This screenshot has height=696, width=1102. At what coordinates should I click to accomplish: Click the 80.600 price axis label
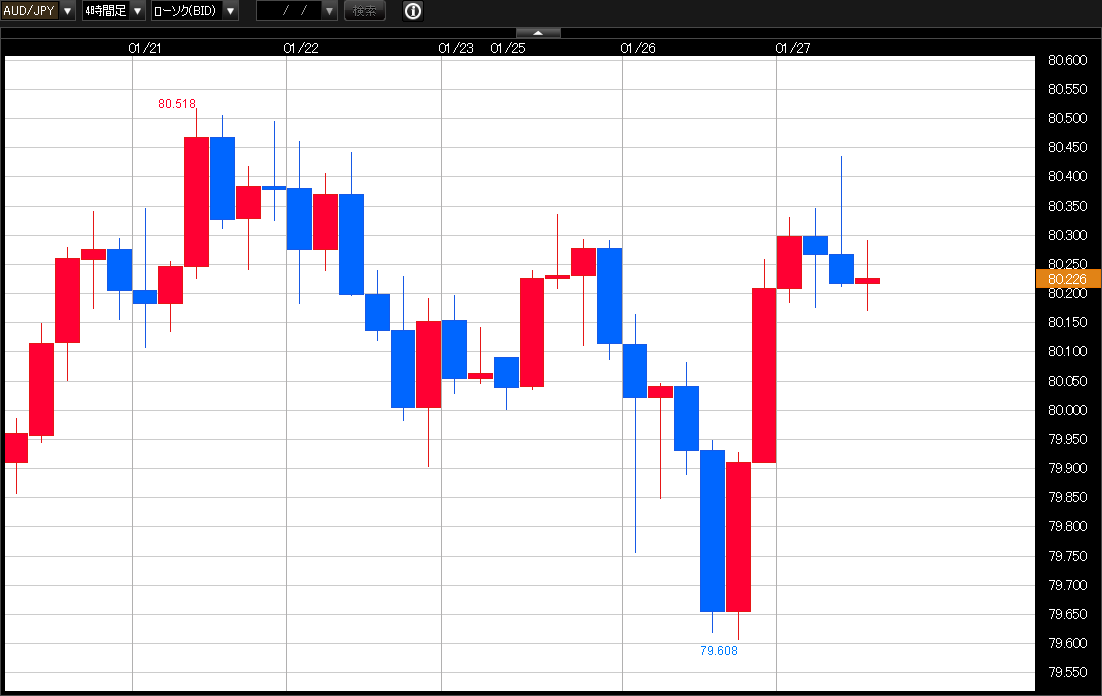click(x=1068, y=60)
